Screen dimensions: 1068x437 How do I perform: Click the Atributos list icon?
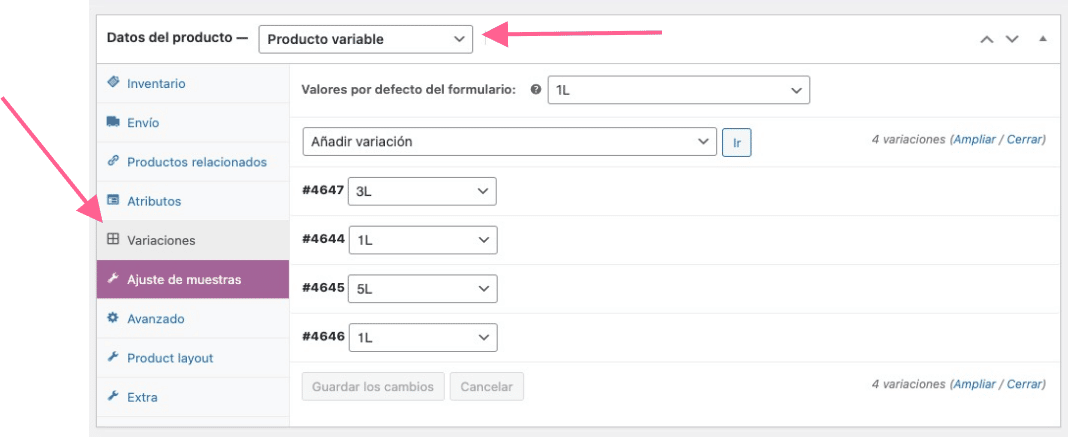tap(113, 201)
